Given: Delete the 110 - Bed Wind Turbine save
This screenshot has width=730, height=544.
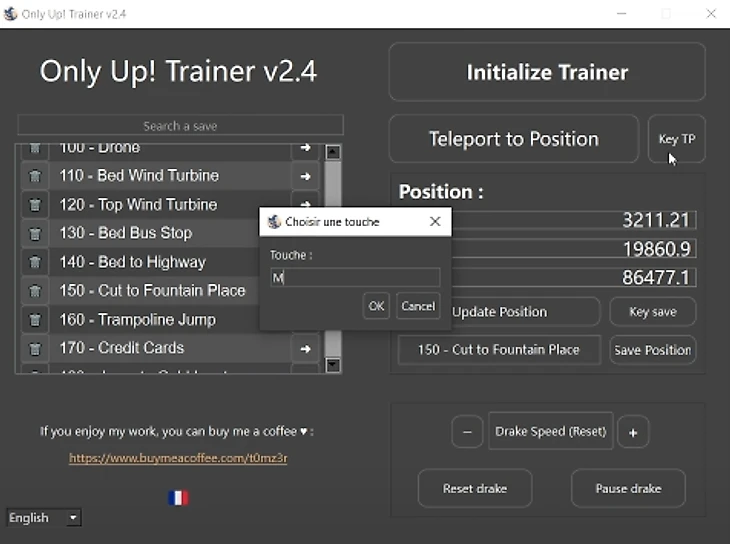Looking at the screenshot, I should click(35, 176).
